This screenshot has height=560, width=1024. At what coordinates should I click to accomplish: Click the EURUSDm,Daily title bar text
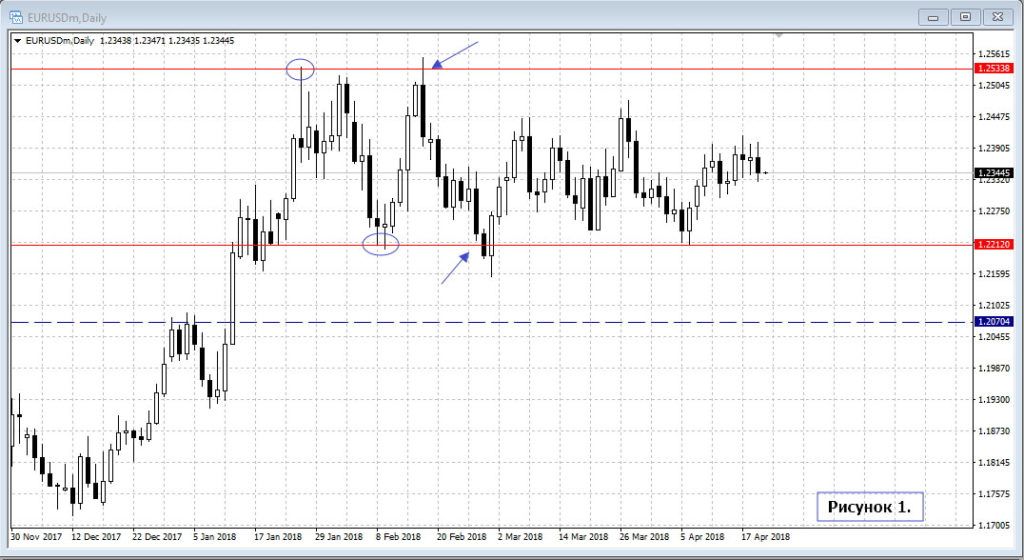[x=66, y=16]
